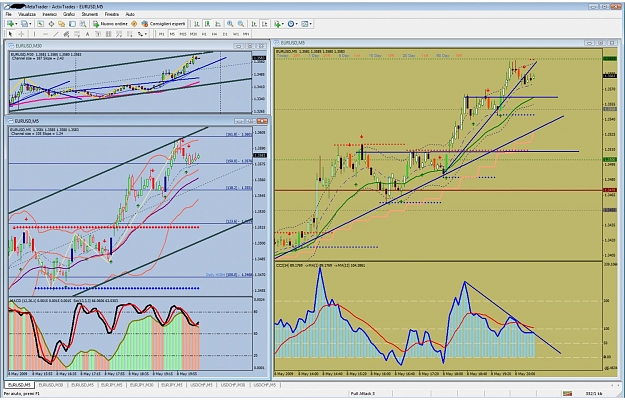The width and height of the screenshot is (625, 400).
Task: Open the Strategy Tester icon
Action: [83, 24]
